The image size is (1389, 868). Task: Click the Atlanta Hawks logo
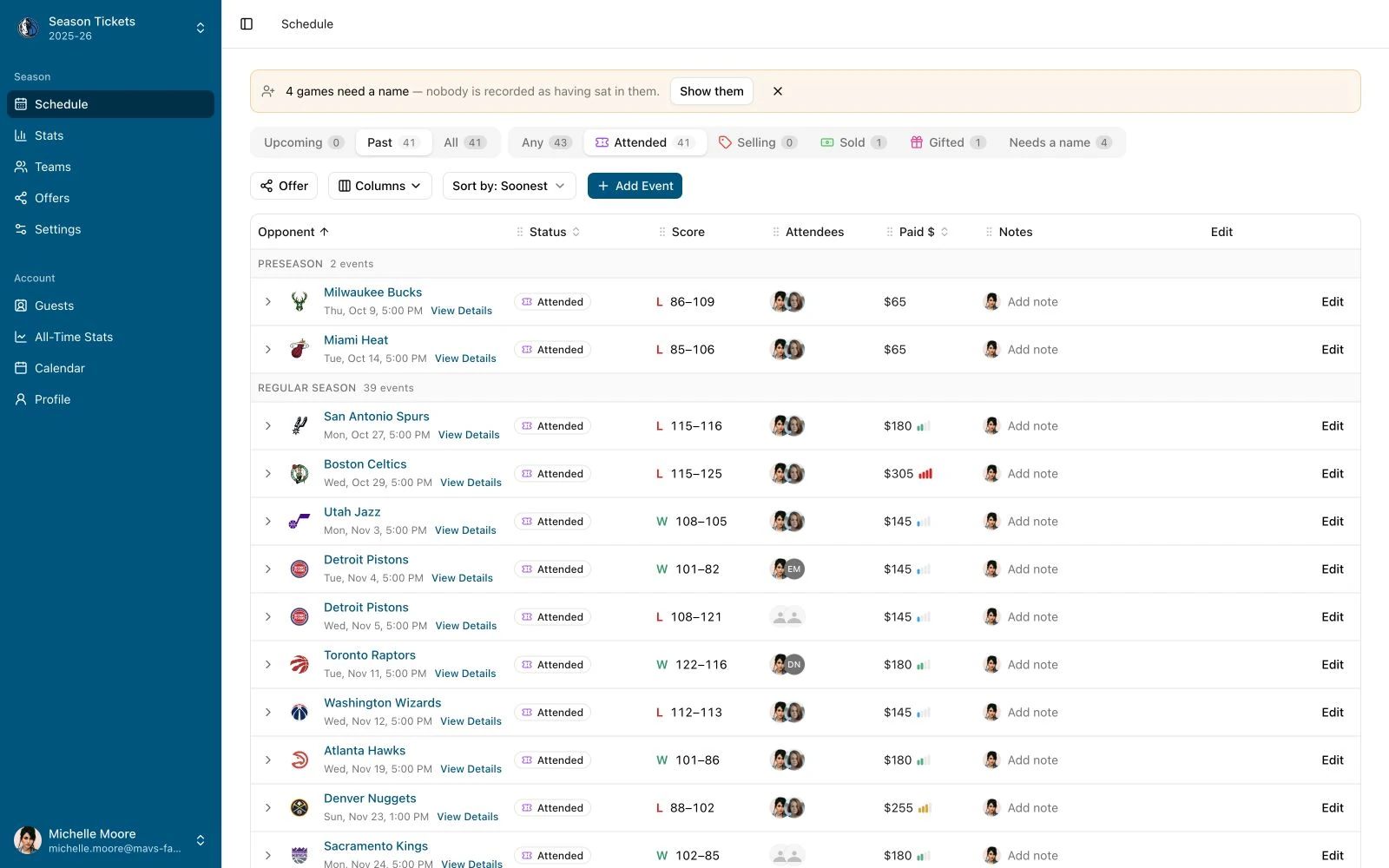click(x=300, y=760)
